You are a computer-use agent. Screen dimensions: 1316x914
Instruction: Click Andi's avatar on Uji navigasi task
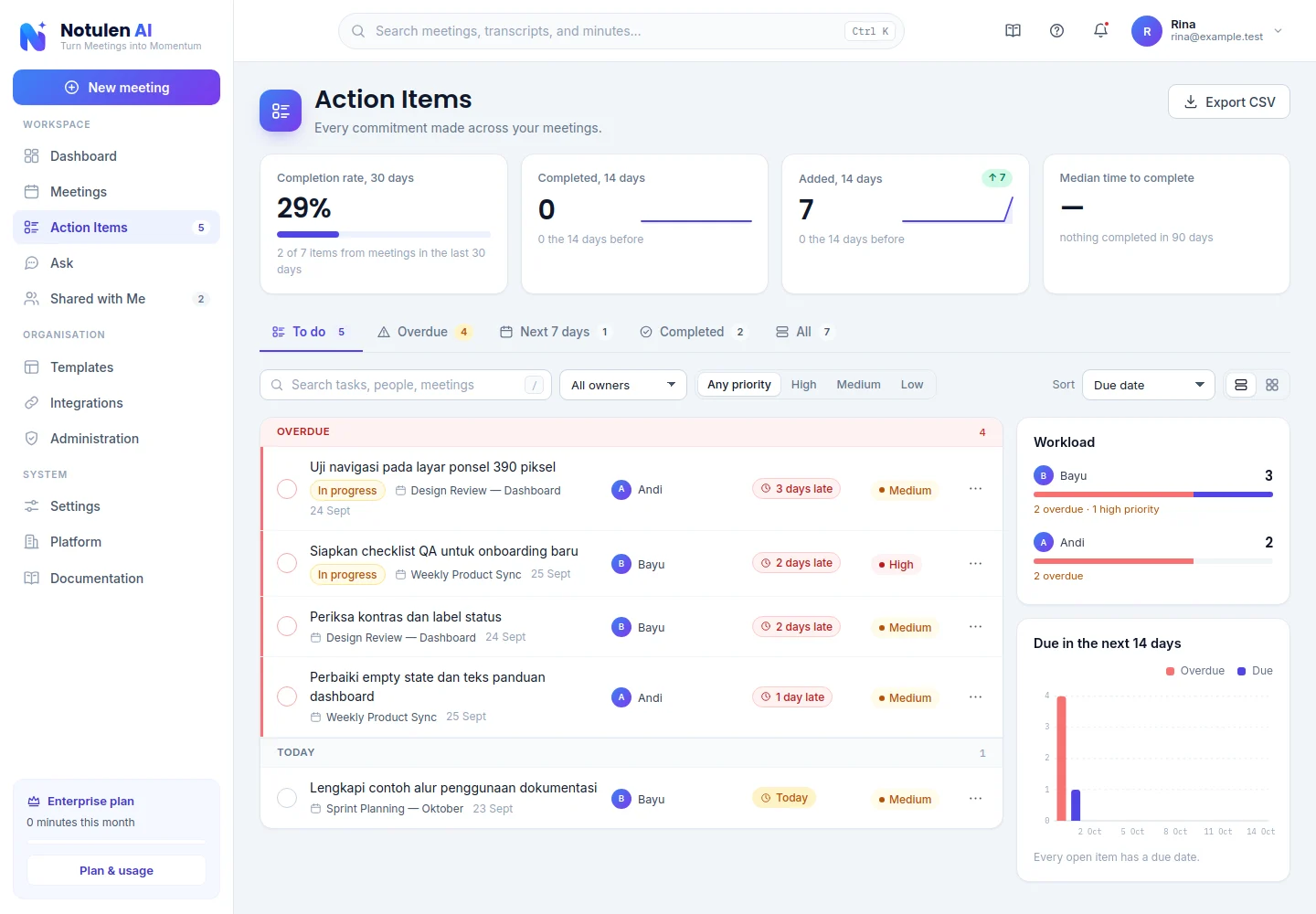621,489
